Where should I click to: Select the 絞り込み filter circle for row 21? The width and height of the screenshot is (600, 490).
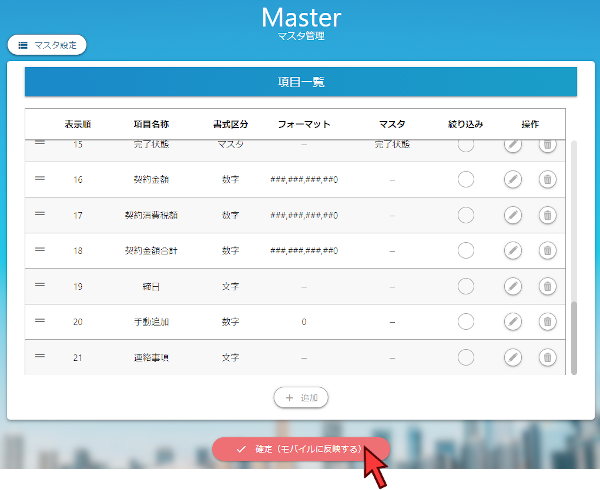(x=465, y=357)
